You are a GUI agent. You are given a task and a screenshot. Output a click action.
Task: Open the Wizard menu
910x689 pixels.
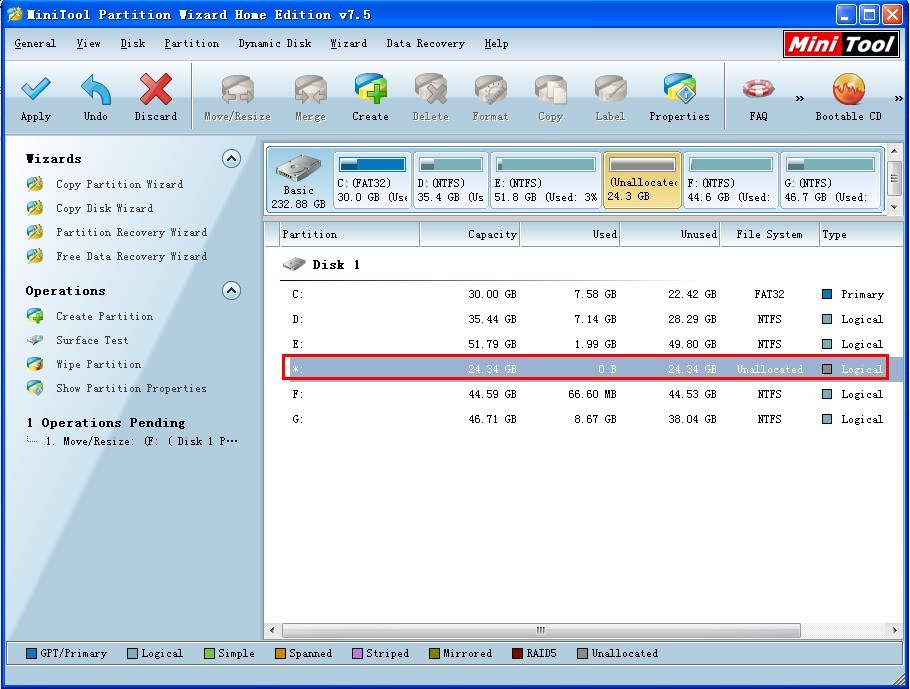coord(349,44)
